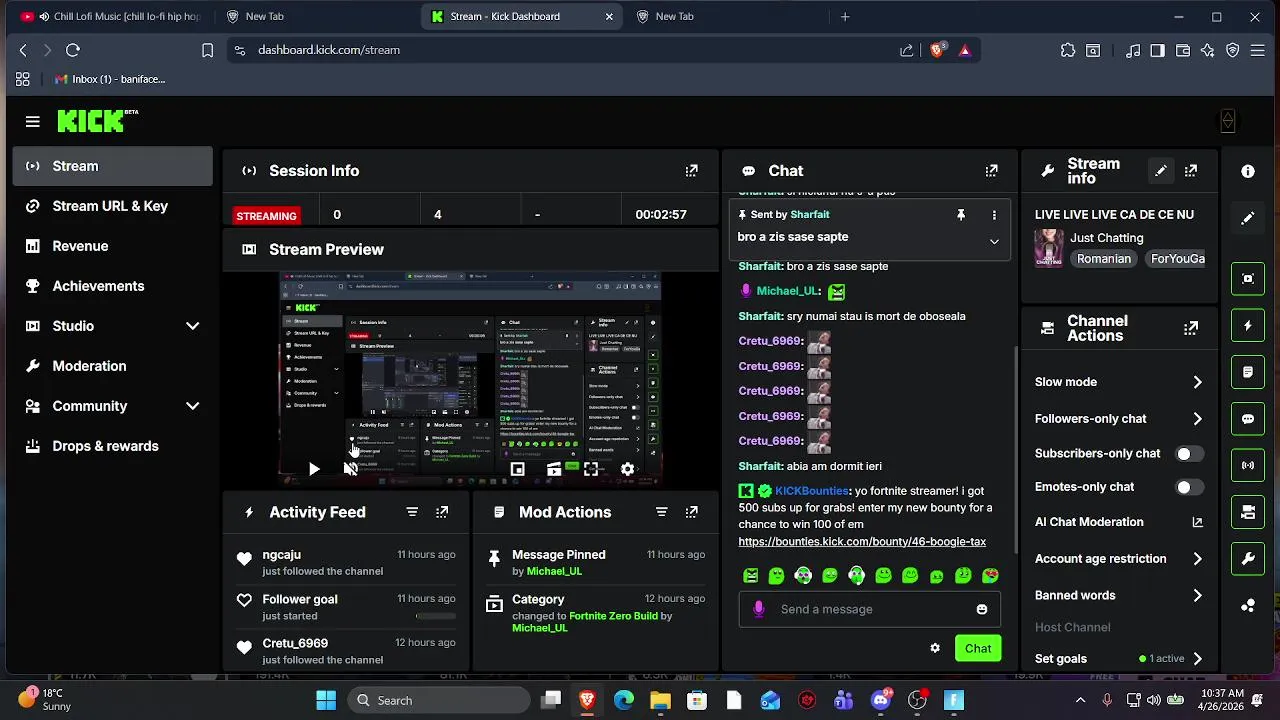The height and width of the screenshot is (720, 1280).
Task: Pop out the Chat panel
Action: pos(991,171)
